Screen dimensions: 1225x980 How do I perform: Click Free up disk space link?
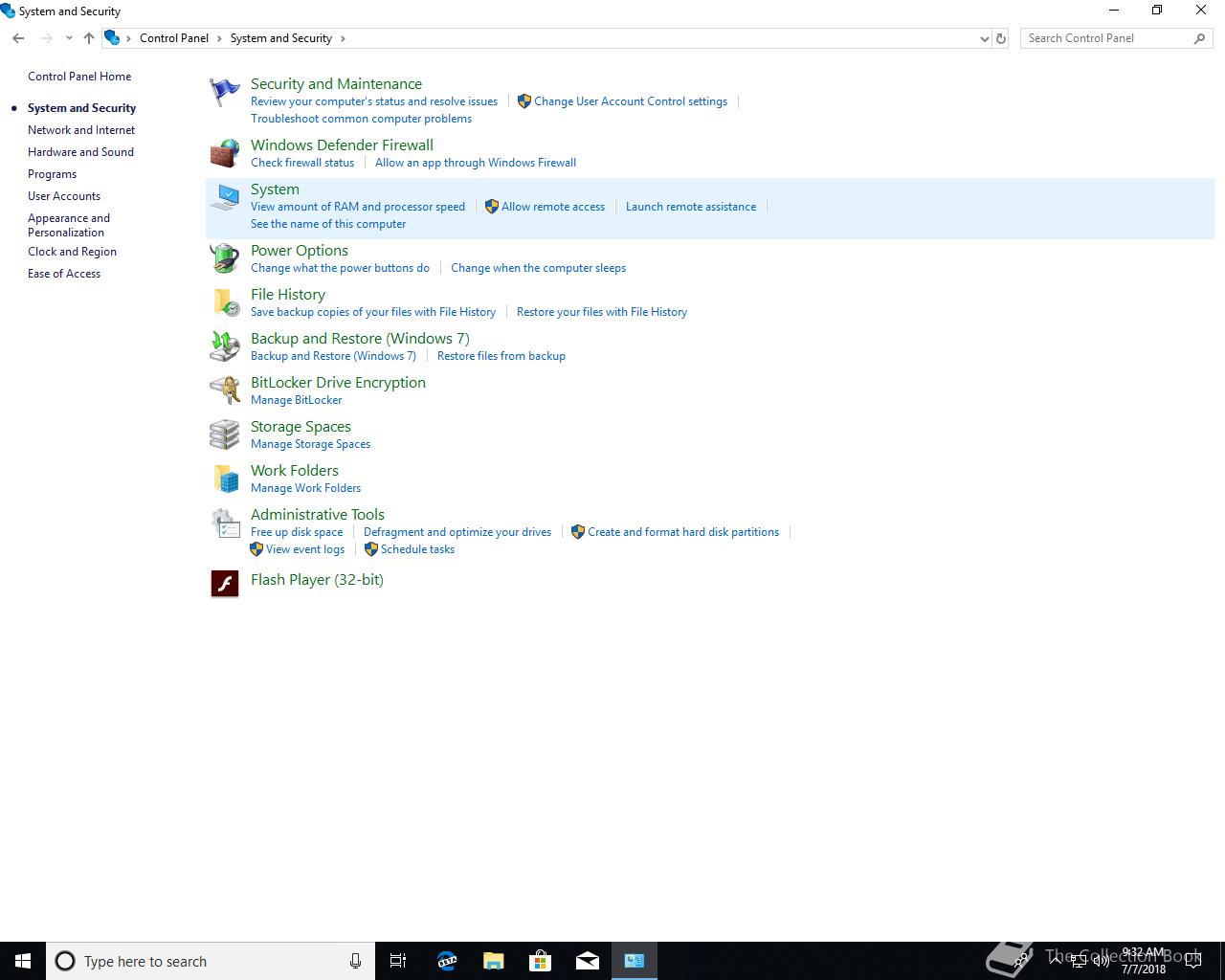coord(297,532)
